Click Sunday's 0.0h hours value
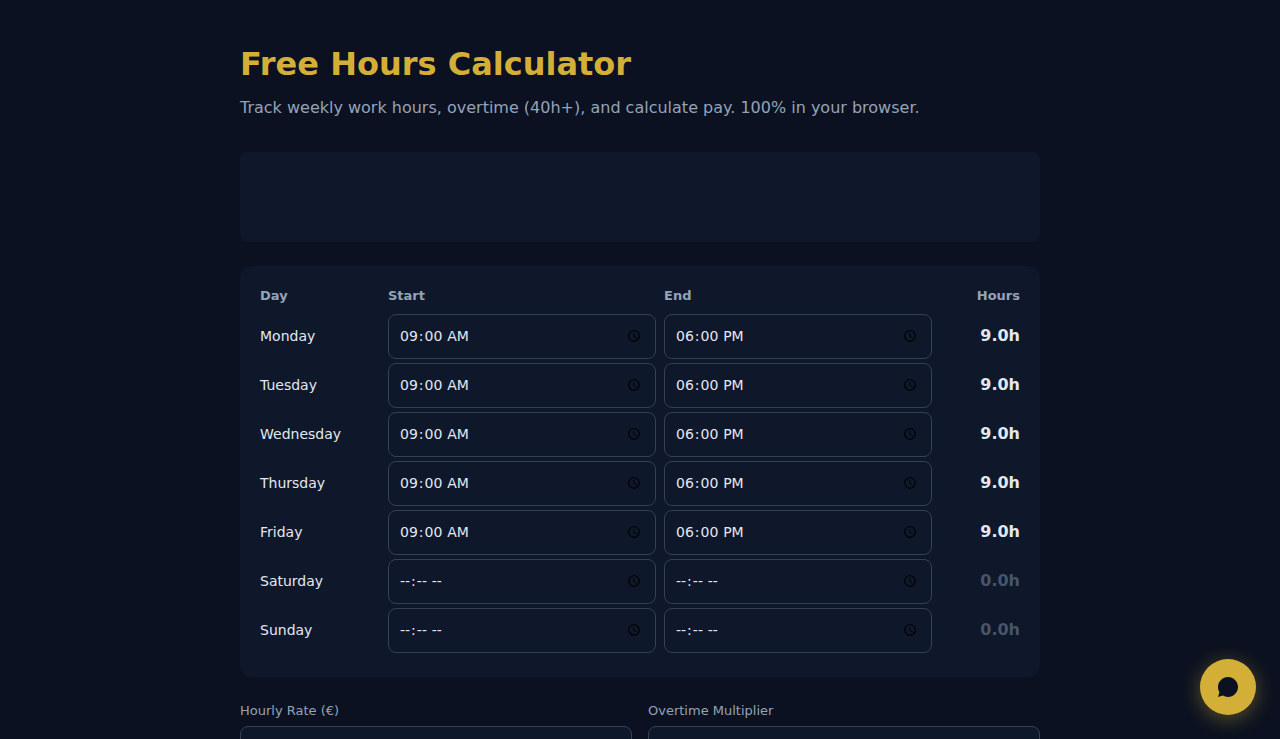The height and width of the screenshot is (739, 1280). [x=1000, y=630]
